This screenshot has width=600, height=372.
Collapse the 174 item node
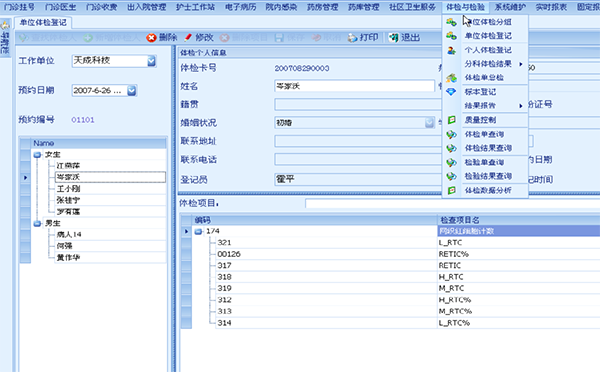(x=198, y=231)
